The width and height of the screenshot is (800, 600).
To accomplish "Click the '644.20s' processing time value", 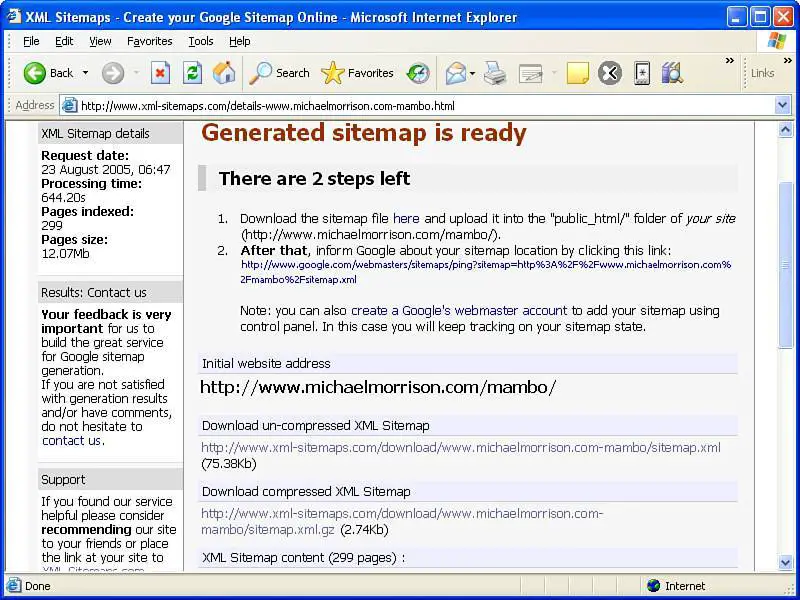I will pos(64,197).
